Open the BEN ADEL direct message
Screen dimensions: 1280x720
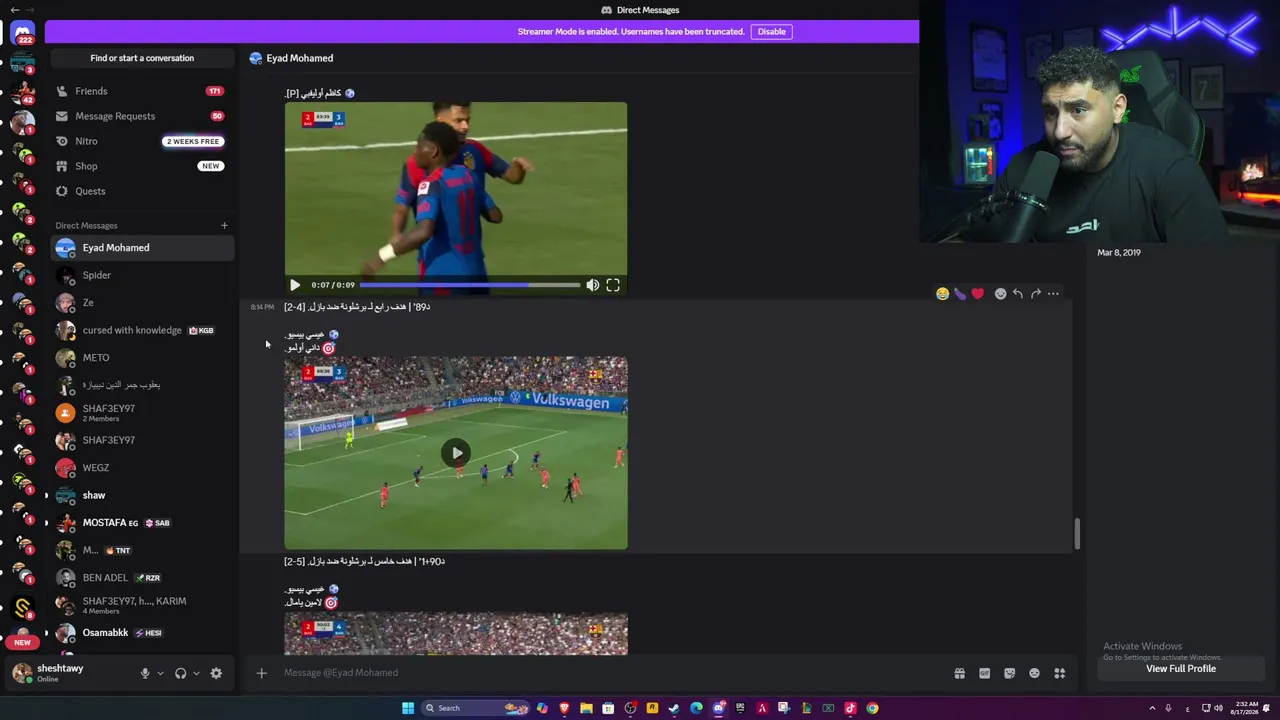pos(142,578)
